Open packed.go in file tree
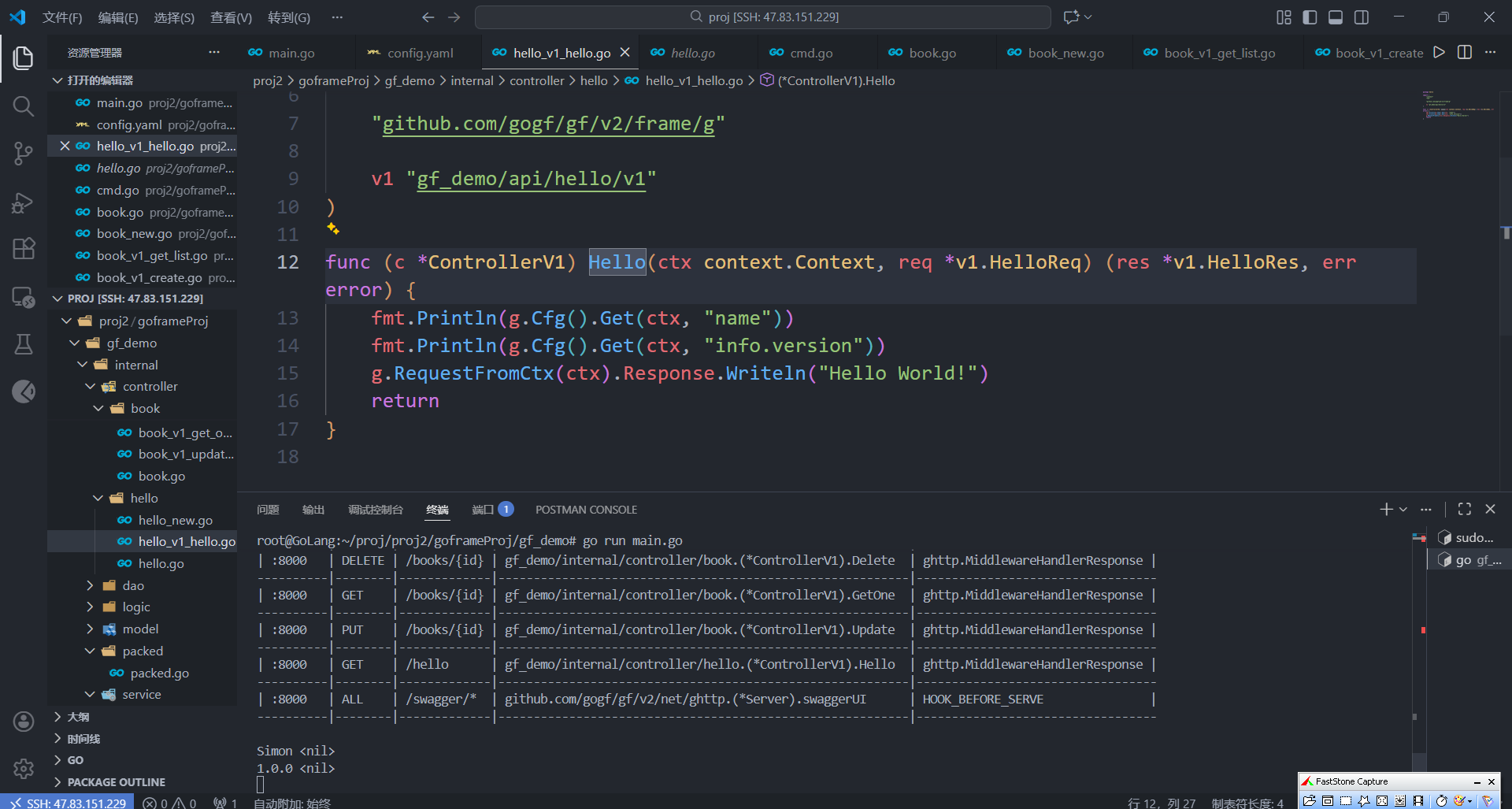This screenshot has width=1512, height=809. click(159, 673)
